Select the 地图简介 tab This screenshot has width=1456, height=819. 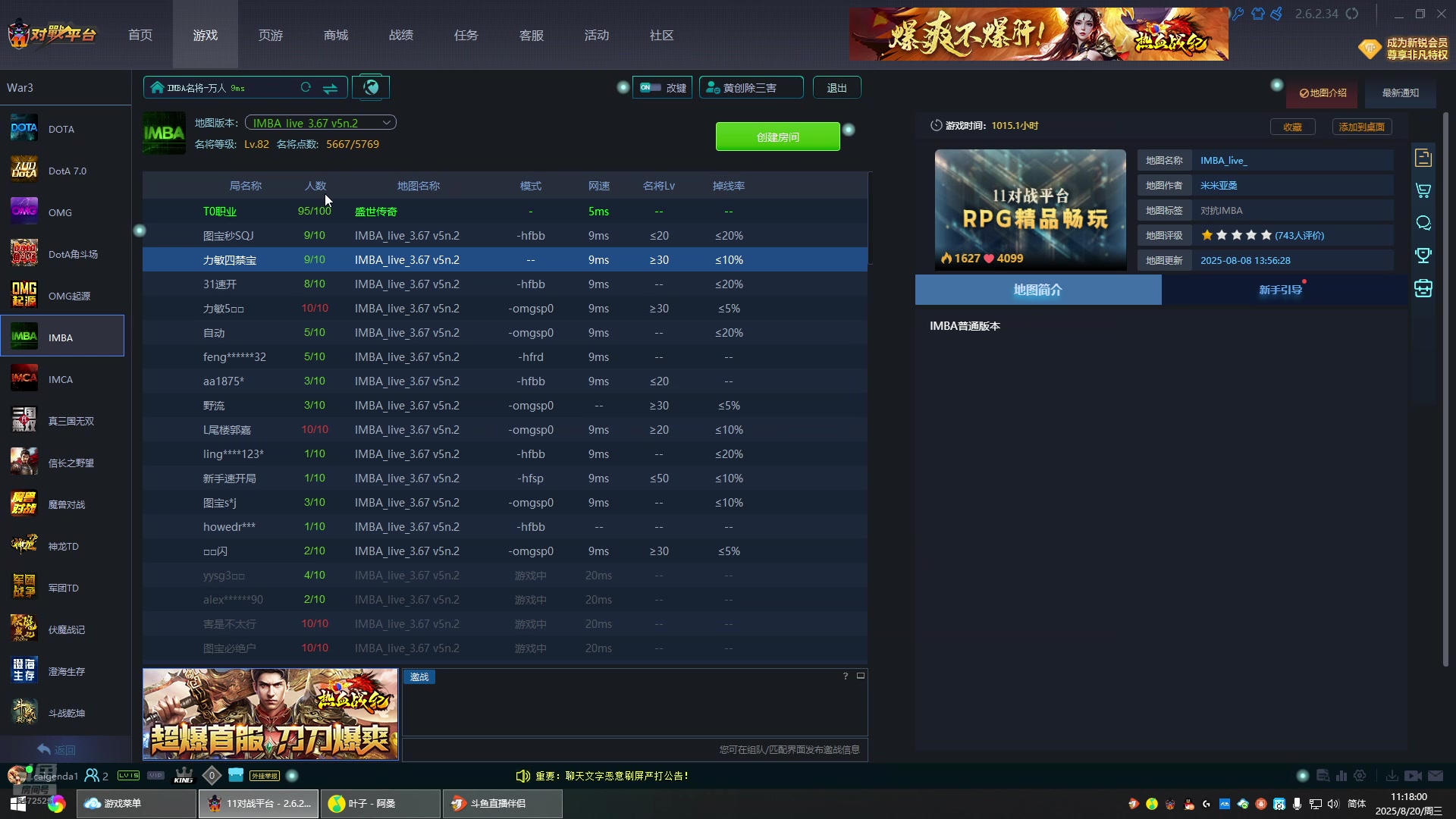point(1038,290)
